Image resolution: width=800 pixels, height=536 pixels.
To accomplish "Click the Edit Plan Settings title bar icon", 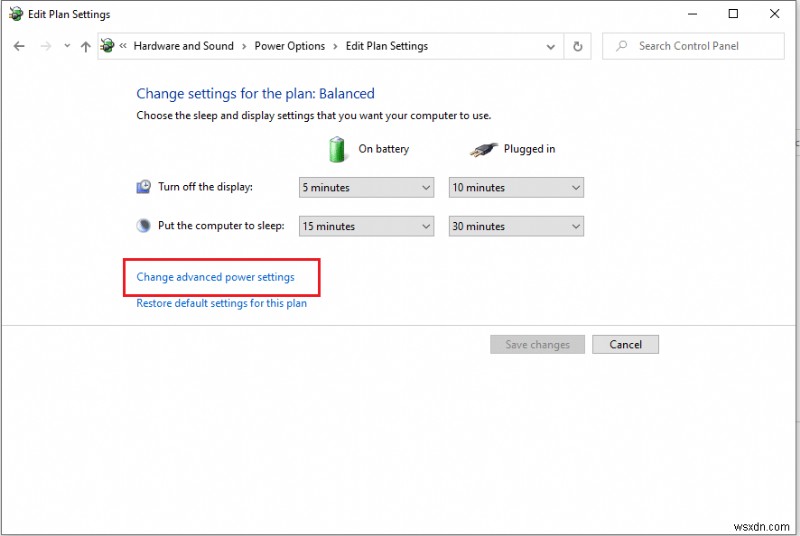I will coord(16,15).
